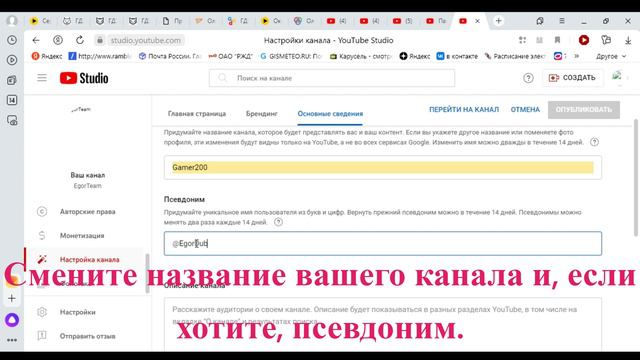This screenshot has height=360, width=640.
Task: Open the three-dots menu at the sidebar bottom
Action: point(12,340)
